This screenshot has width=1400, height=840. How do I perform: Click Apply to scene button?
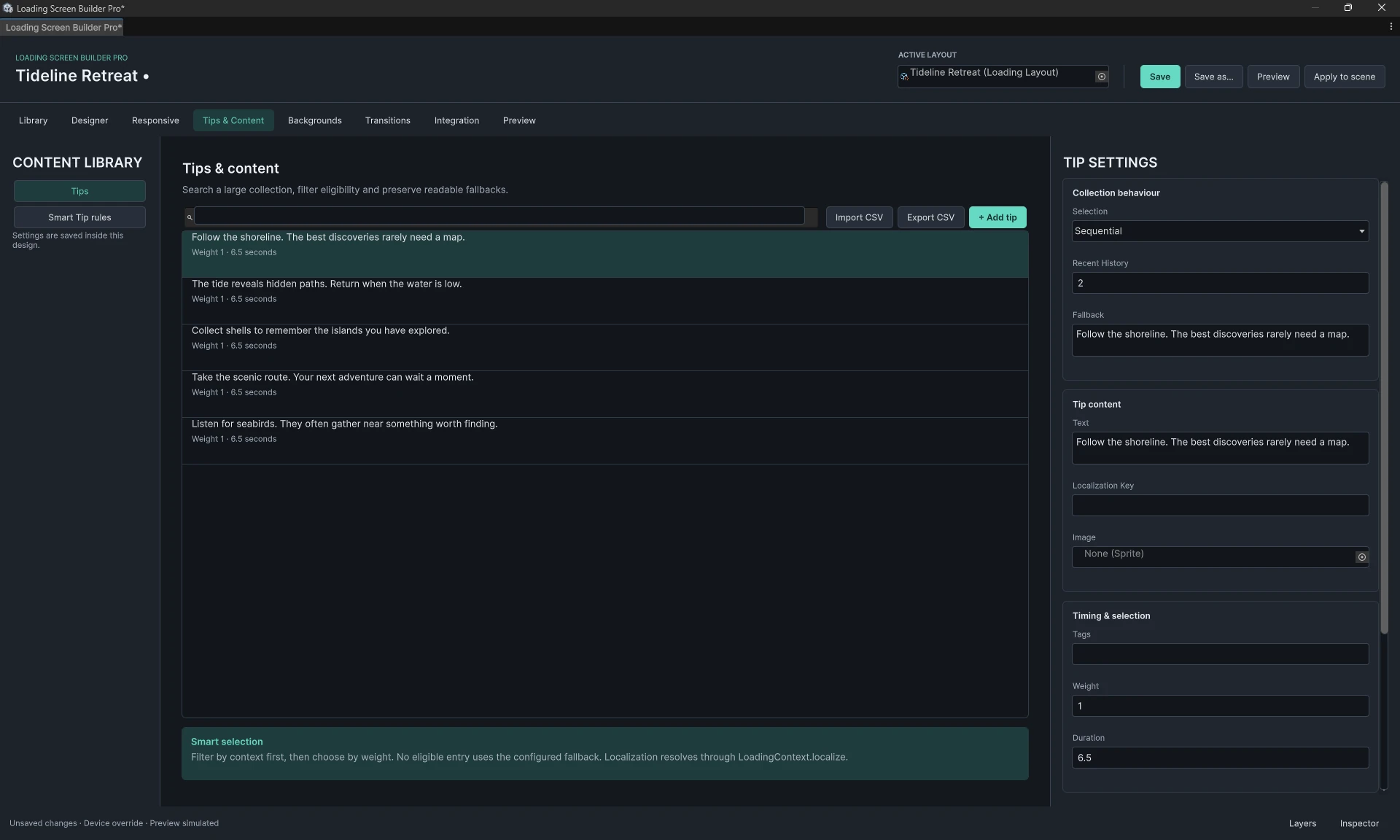pyautogui.click(x=1344, y=77)
